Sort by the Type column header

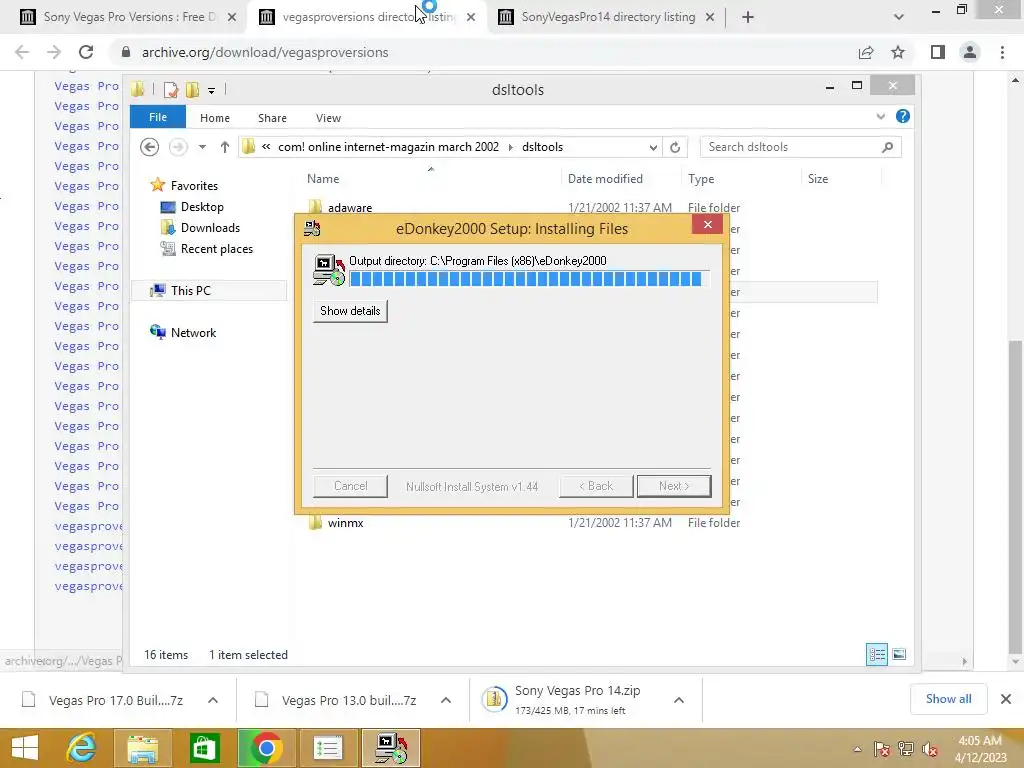(x=701, y=179)
